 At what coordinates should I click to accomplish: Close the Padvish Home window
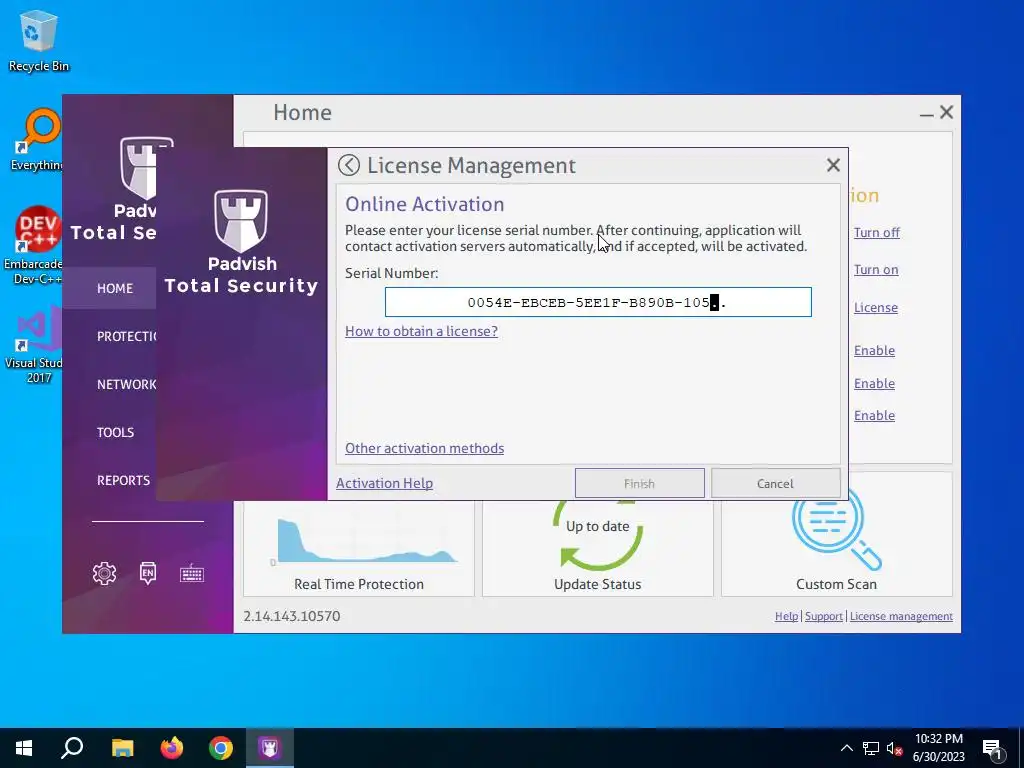[946, 112]
